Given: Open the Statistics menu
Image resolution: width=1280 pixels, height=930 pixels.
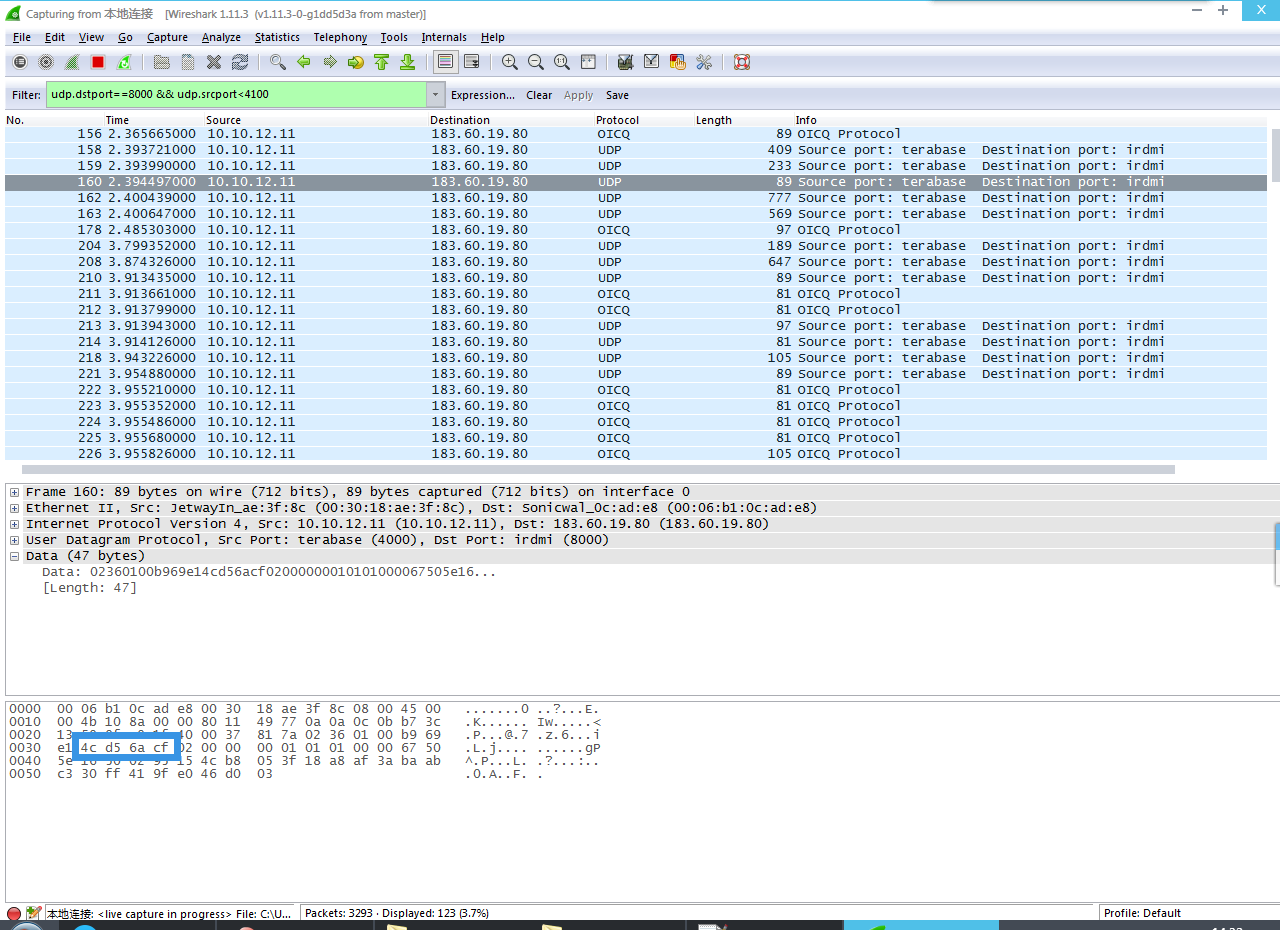Looking at the screenshot, I should (277, 37).
